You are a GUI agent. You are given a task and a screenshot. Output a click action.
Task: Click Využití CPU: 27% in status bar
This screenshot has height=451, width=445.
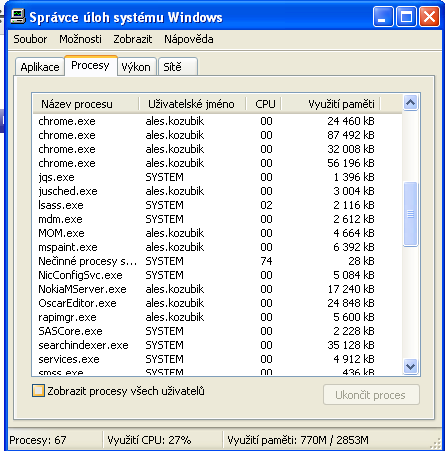[149, 440]
